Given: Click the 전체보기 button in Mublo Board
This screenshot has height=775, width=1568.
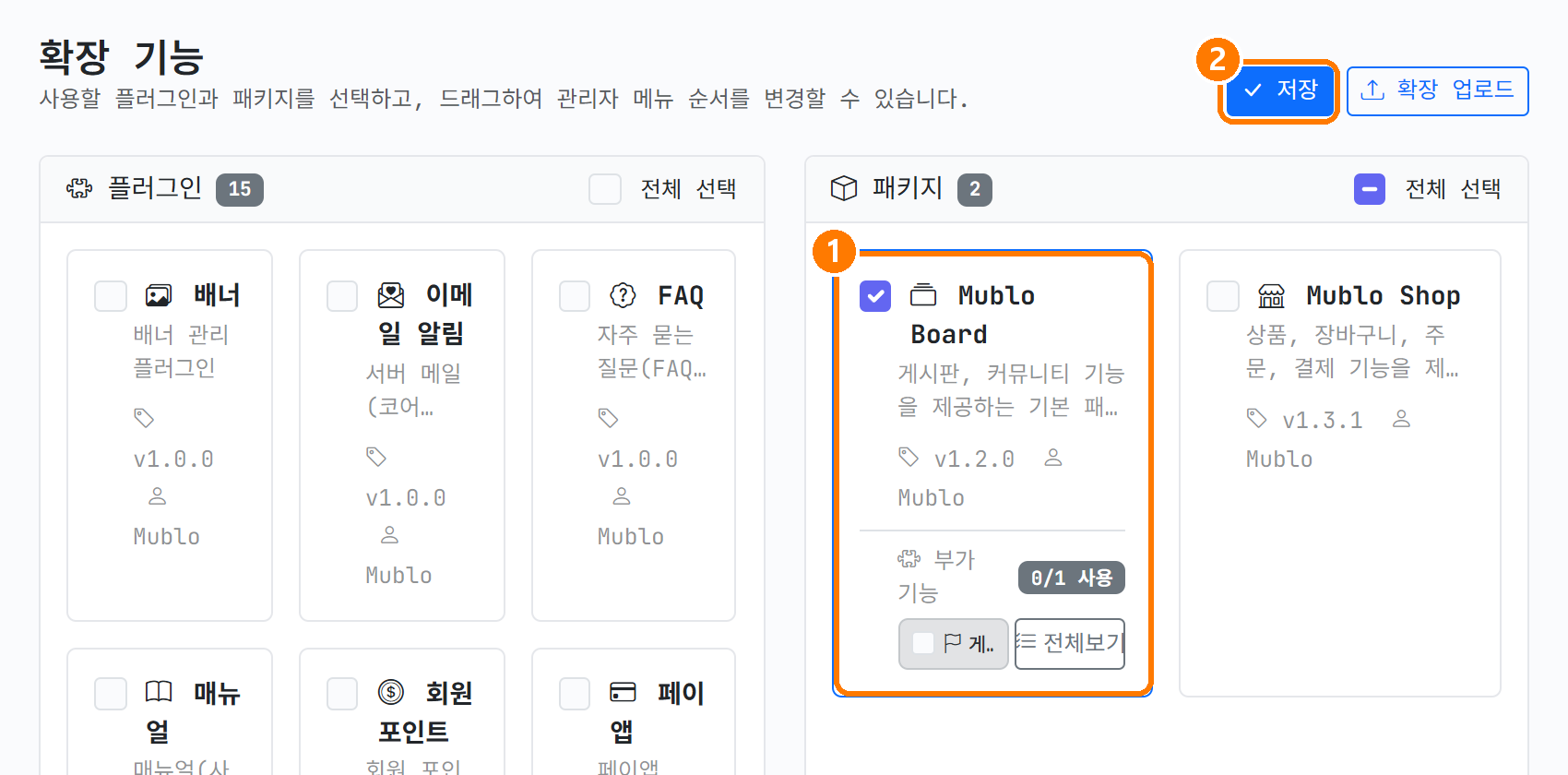Looking at the screenshot, I should click(x=1070, y=643).
